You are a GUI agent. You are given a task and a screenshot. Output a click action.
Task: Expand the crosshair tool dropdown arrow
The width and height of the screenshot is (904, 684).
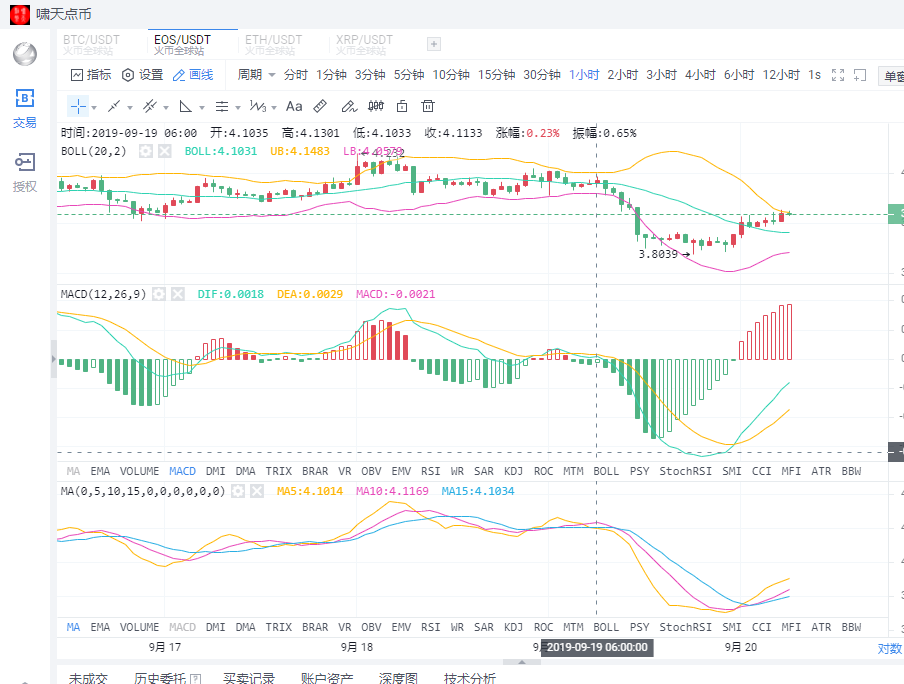click(x=94, y=107)
